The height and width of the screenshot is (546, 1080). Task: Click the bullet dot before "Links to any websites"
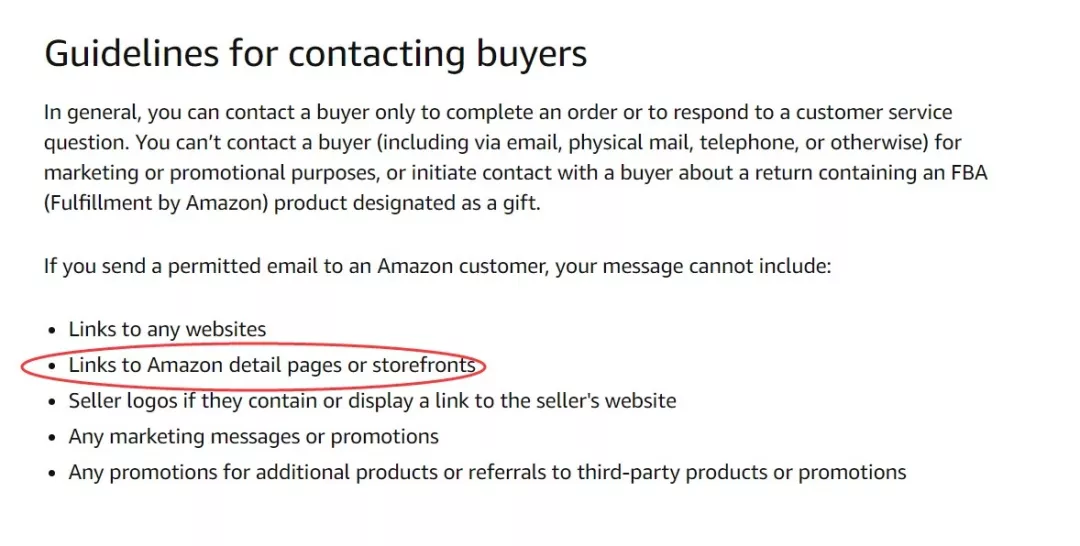(53, 330)
